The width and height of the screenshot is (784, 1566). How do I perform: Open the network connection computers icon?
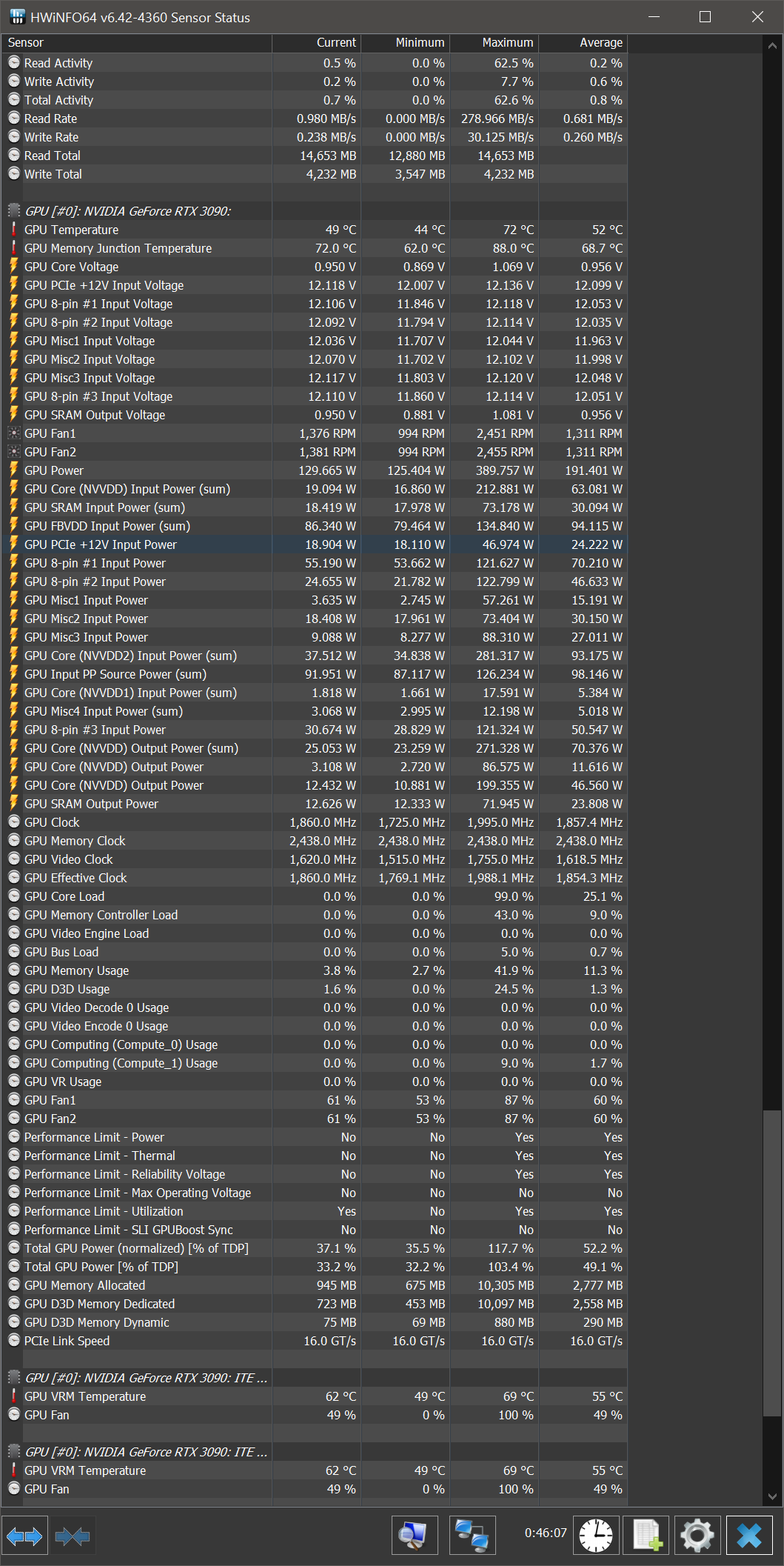click(473, 1536)
